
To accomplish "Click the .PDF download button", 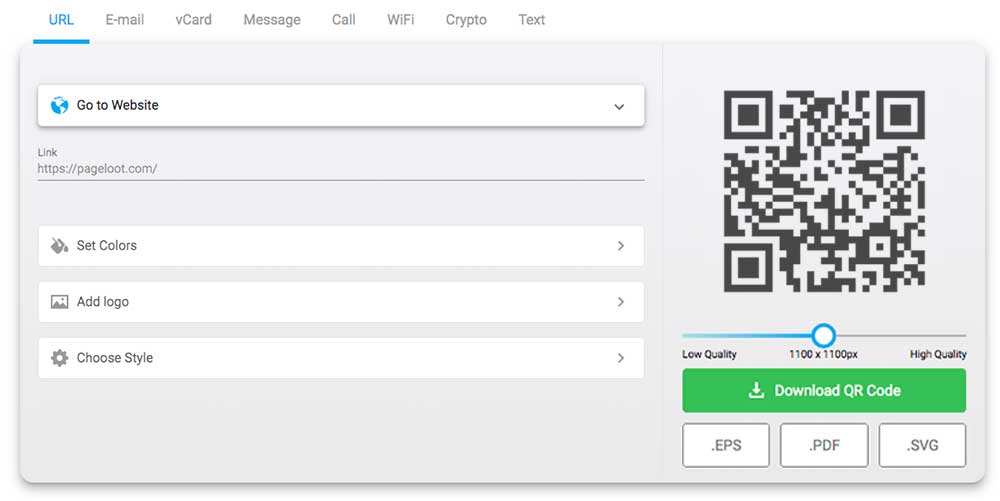I will [824, 445].
